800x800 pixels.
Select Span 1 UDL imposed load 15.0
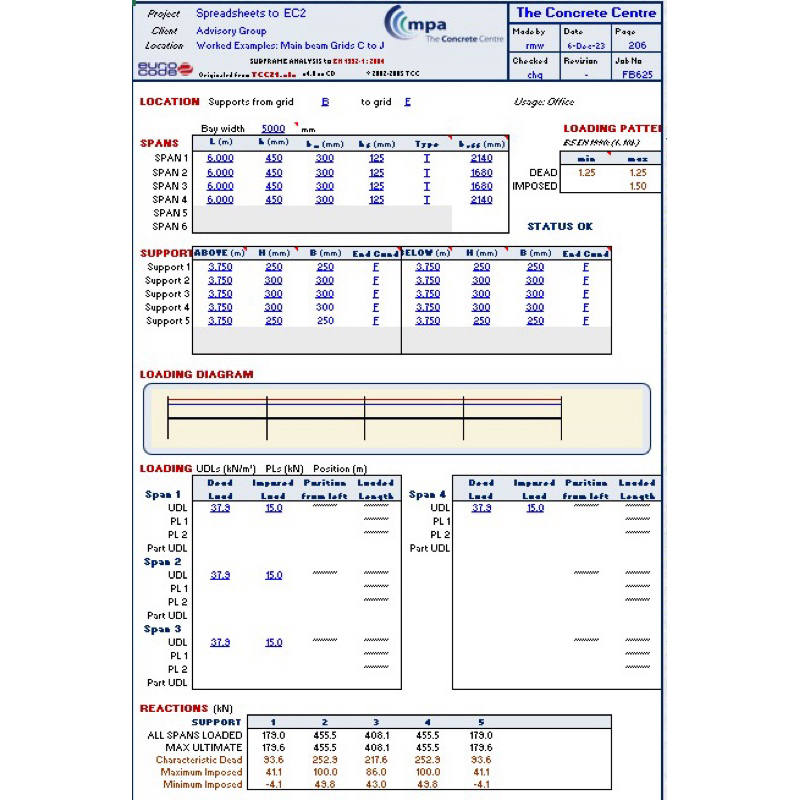pyautogui.click(x=273, y=508)
